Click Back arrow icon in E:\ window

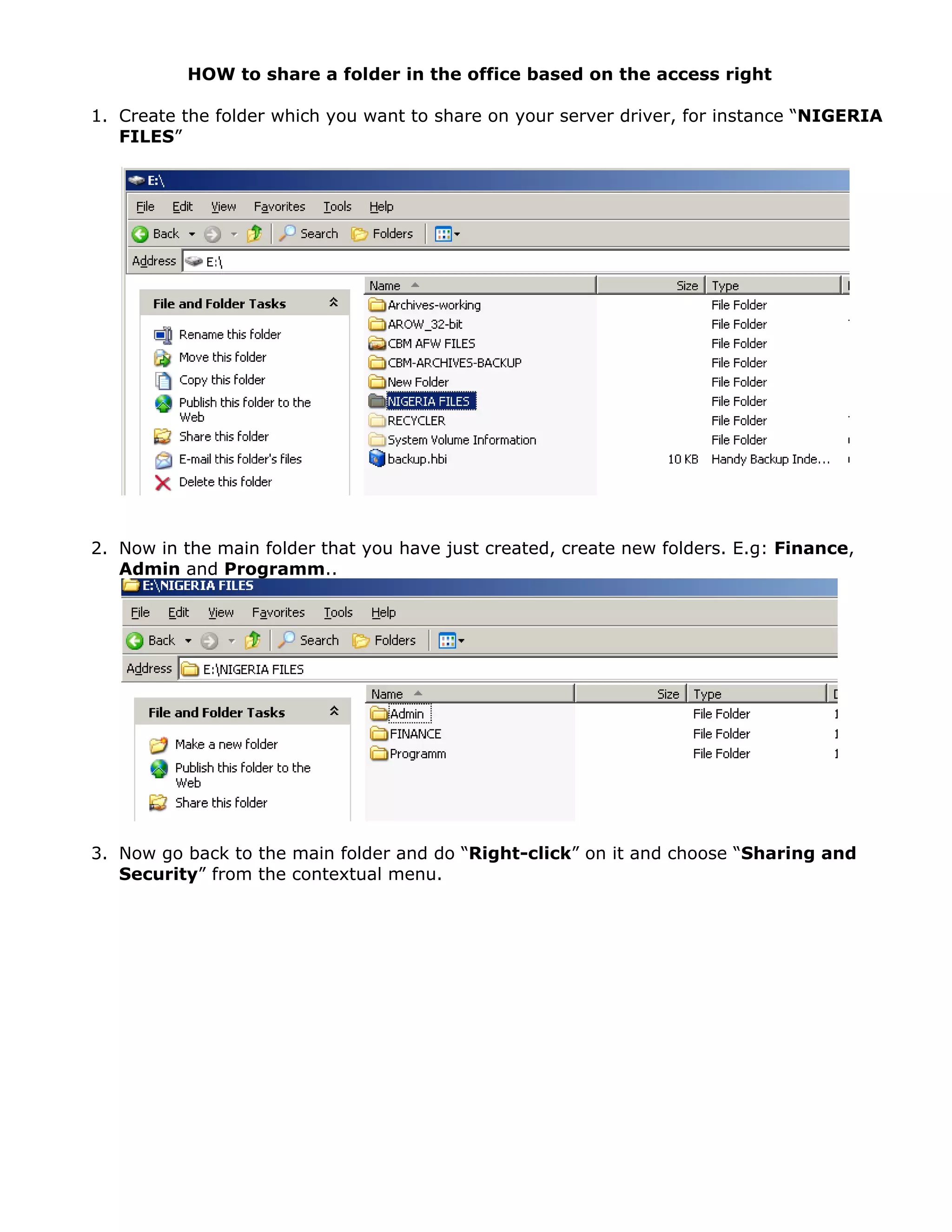[140, 234]
